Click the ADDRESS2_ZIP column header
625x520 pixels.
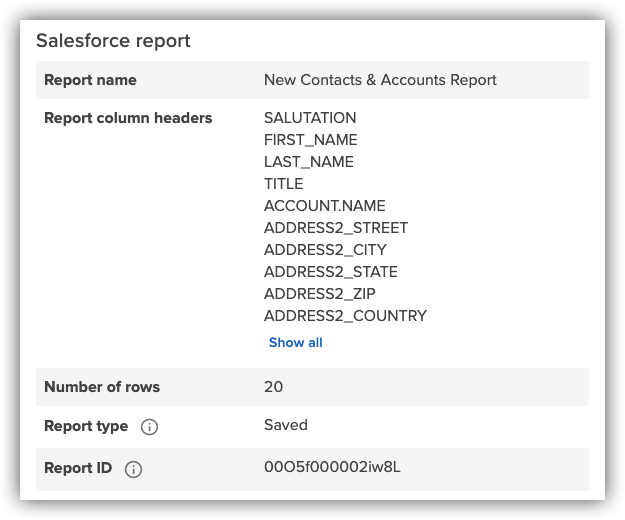(x=320, y=294)
